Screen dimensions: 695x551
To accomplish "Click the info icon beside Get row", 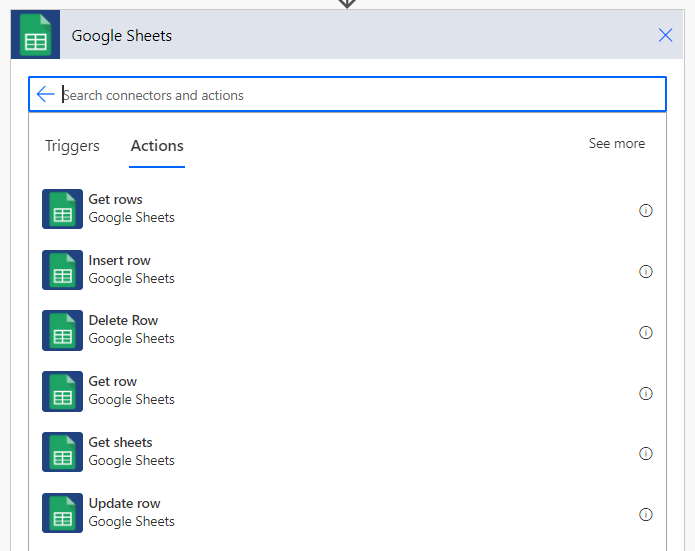I will pyautogui.click(x=645, y=393).
